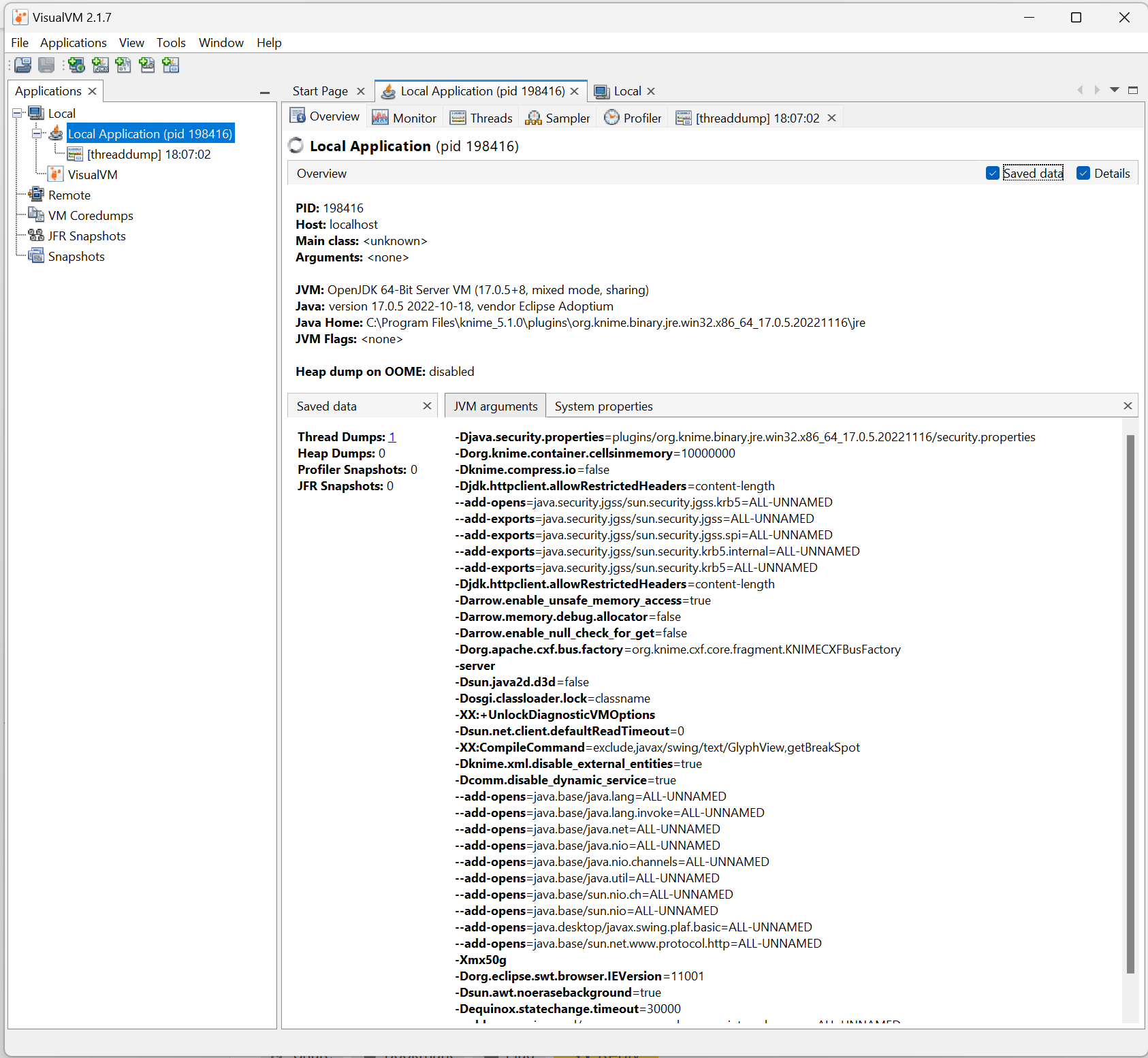Close the threaddump 18:07:02 subtab

pos(831,118)
